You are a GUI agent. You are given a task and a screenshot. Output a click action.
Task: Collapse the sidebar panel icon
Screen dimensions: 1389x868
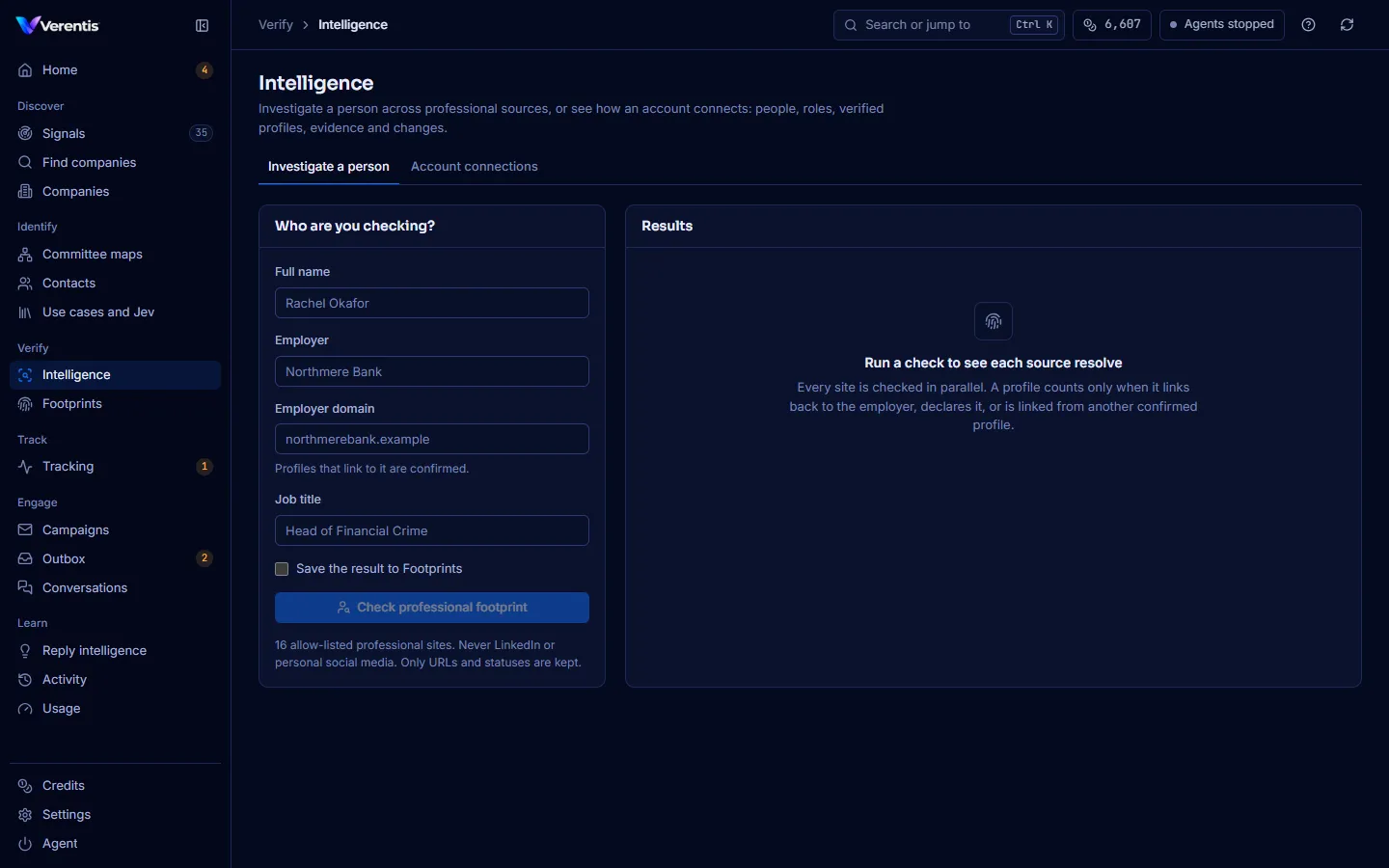[x=202, y=26]
